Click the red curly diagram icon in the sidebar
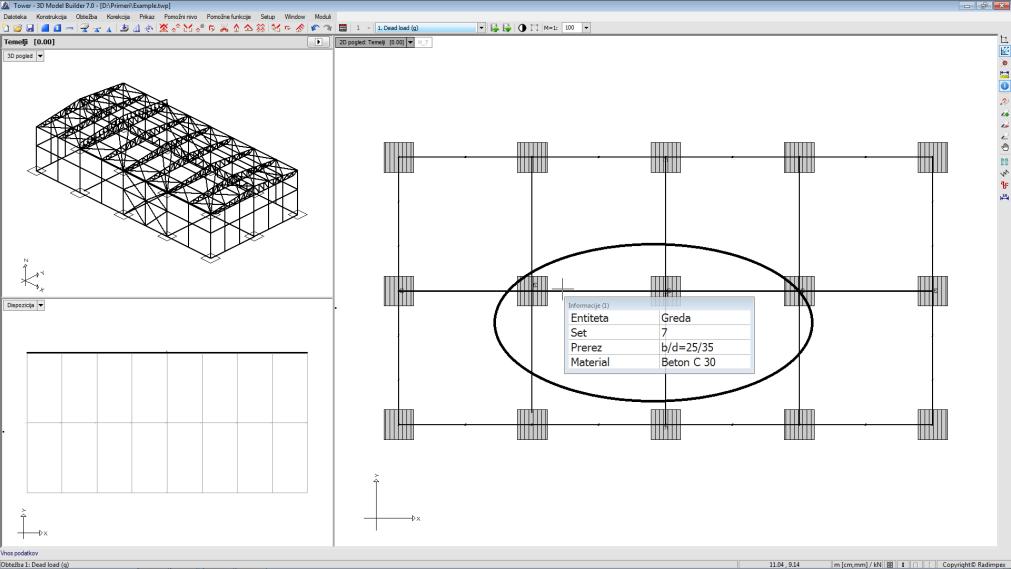Image resolution: width=1011 pixels, height=569 pixels. click(x=1004, y=185)
